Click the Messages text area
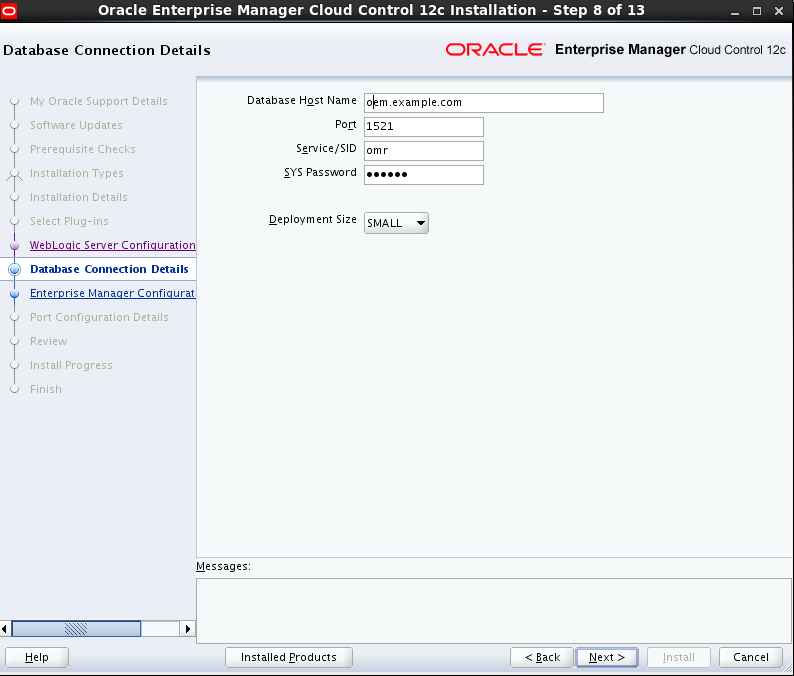Viewport: 794px width, 676px height. (494, 611)
